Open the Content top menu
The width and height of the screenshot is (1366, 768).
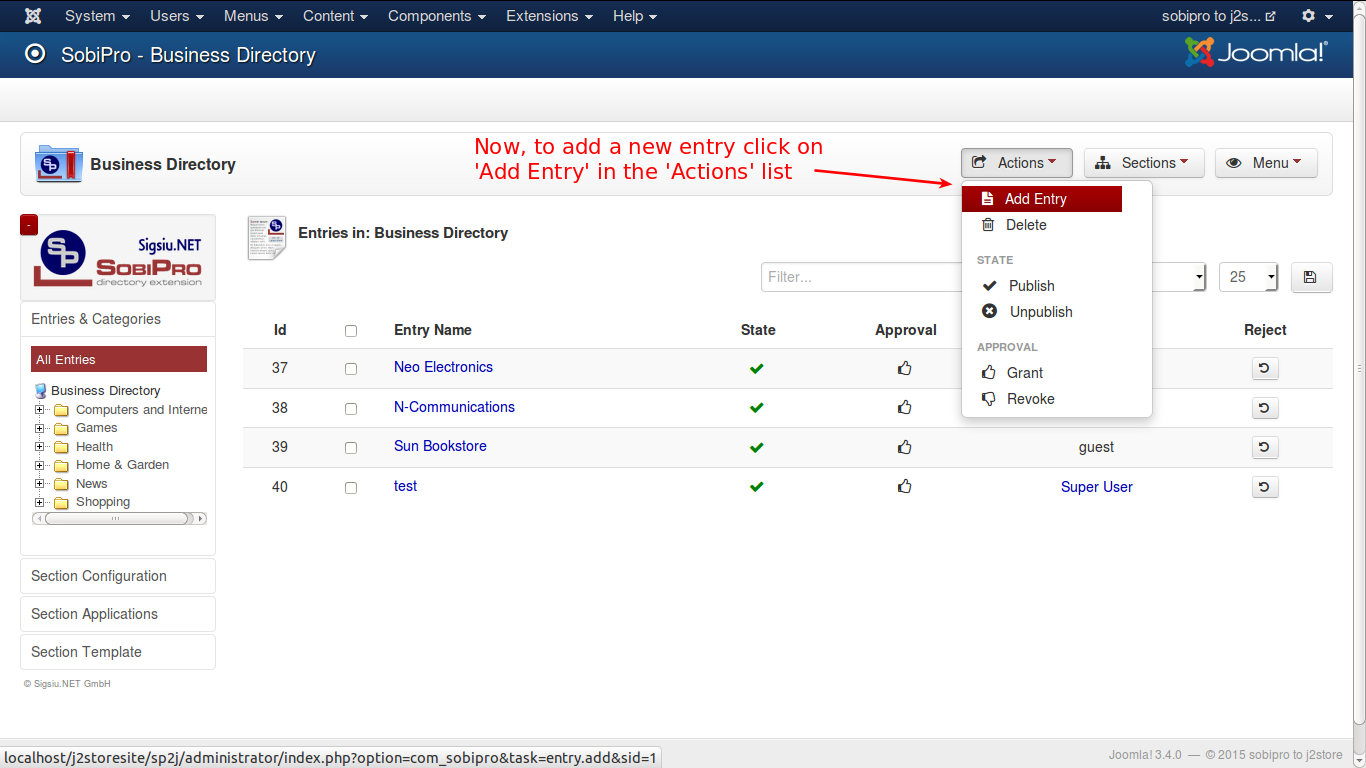[335, 16]
